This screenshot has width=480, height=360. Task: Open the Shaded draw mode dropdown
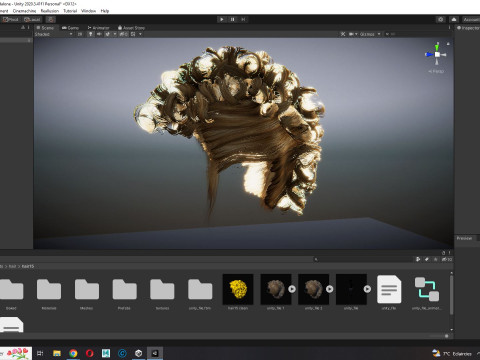point(53,34)
